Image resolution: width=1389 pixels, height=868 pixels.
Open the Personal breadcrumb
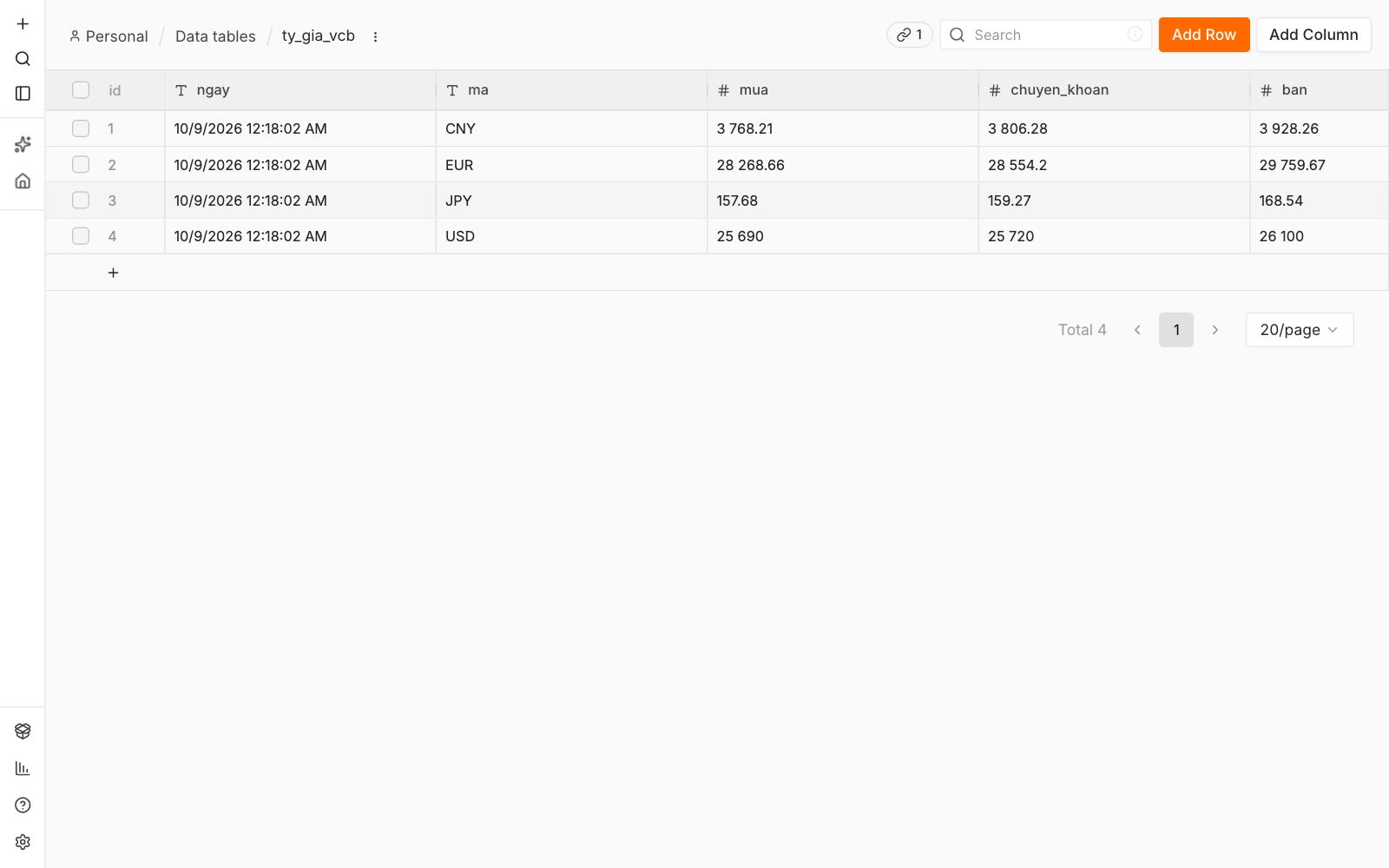[x=109, y=36]
